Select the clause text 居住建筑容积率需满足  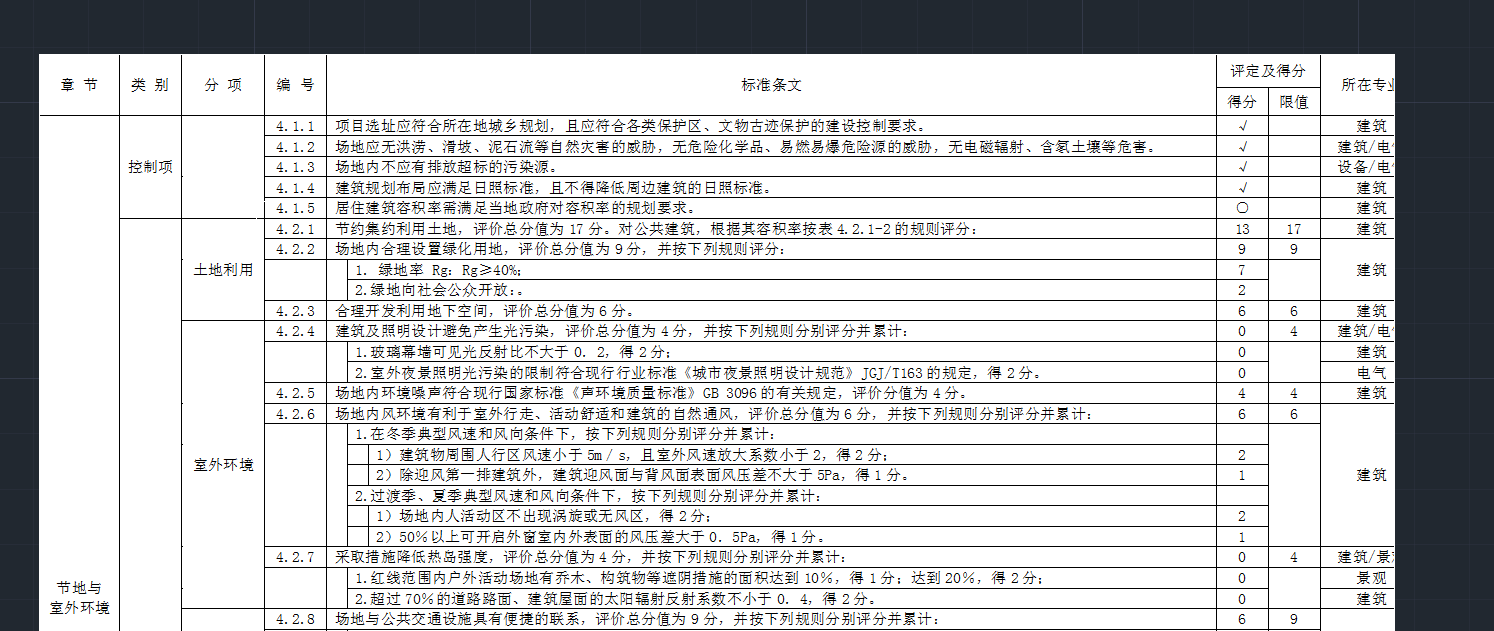517,208
